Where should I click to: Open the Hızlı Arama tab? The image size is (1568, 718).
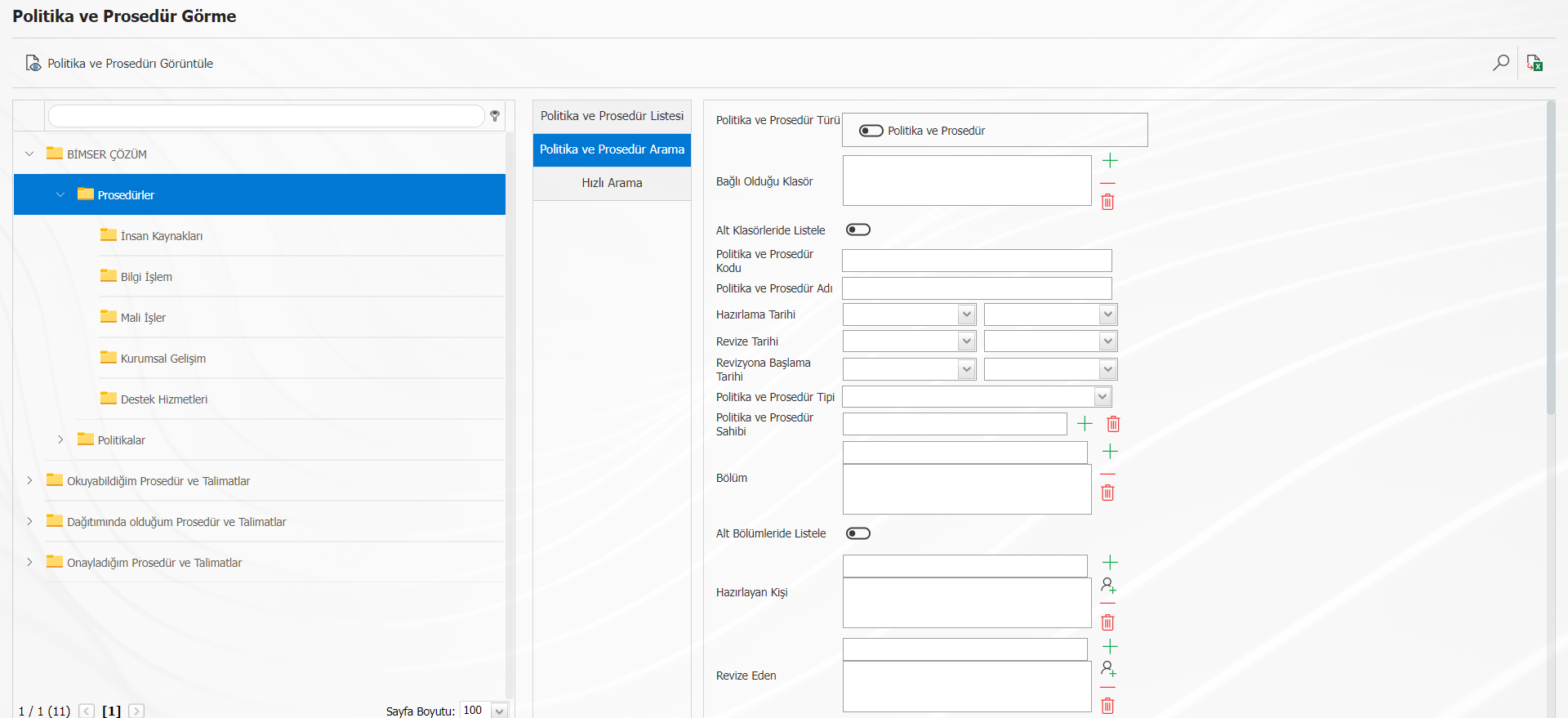click(x=612, y=183)
